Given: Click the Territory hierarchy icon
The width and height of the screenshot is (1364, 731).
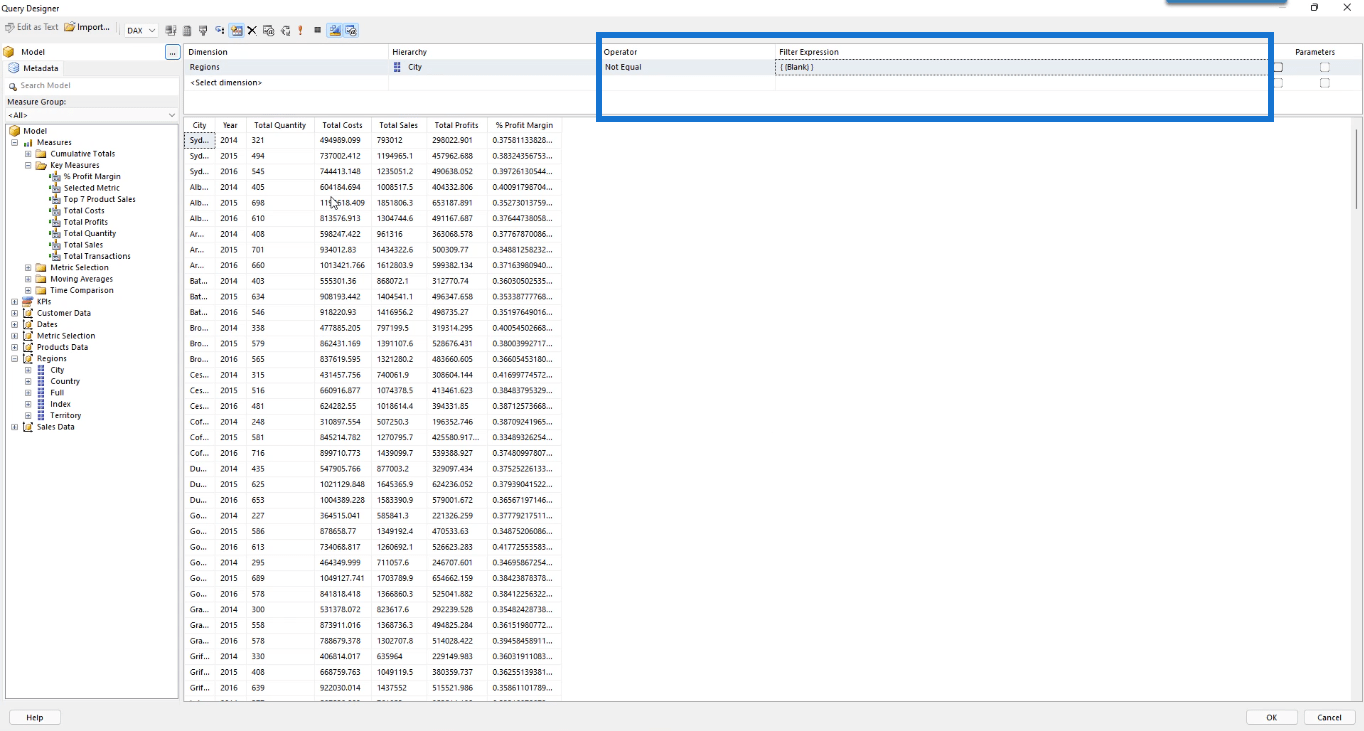Looking at the screenshot, I should pyautogui.click(x=41, y=415).
